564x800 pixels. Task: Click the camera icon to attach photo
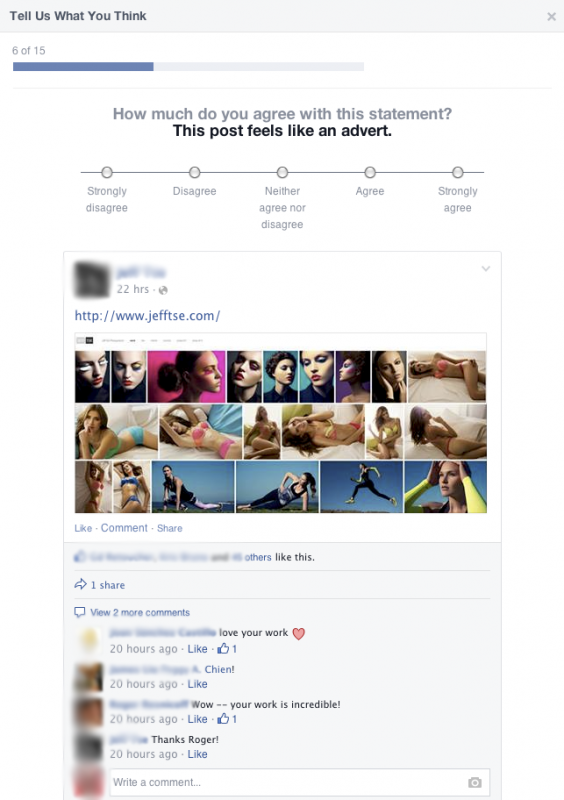[x=475, y=782]
